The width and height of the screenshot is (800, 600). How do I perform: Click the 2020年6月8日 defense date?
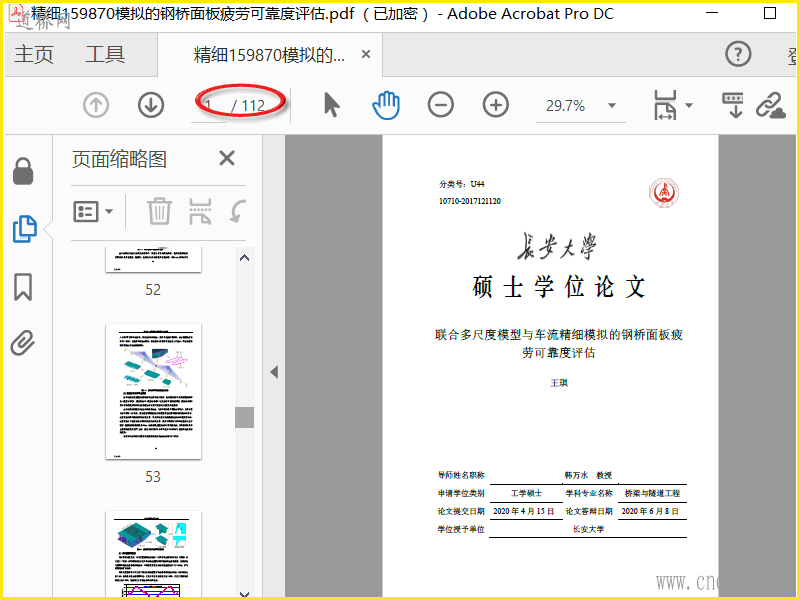(650, 511)
